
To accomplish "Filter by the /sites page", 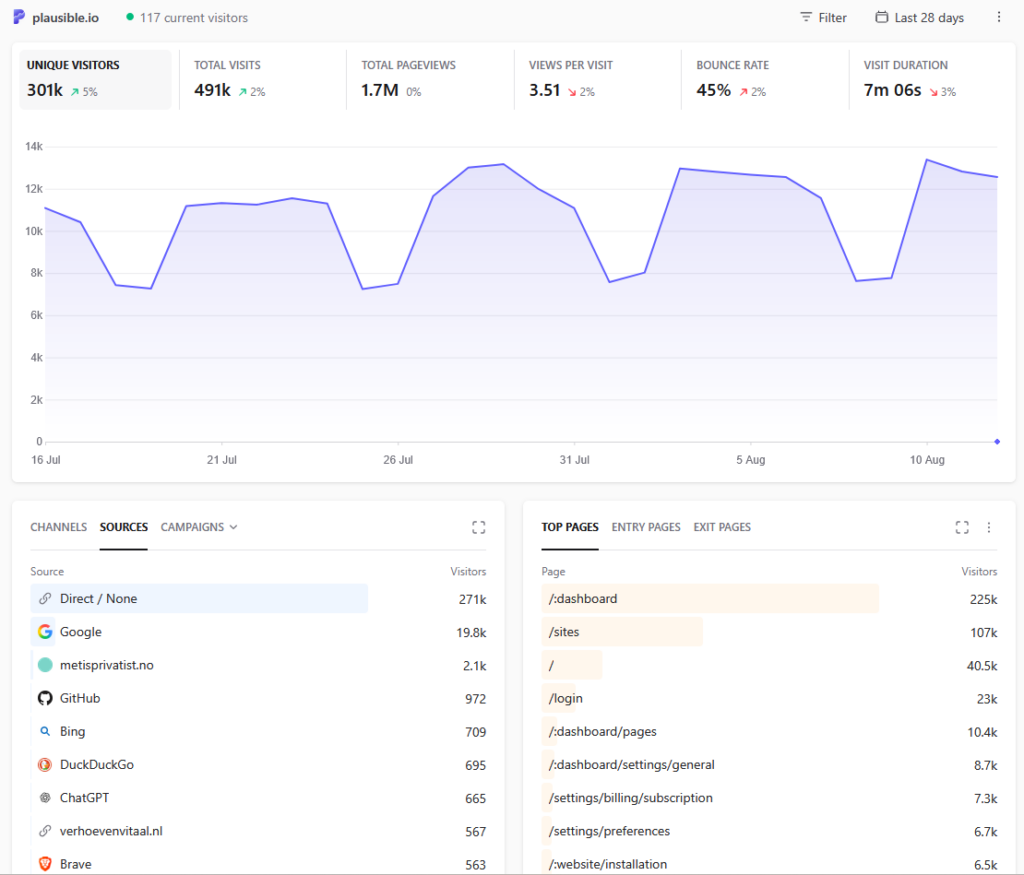I will [x=564, y=632].
